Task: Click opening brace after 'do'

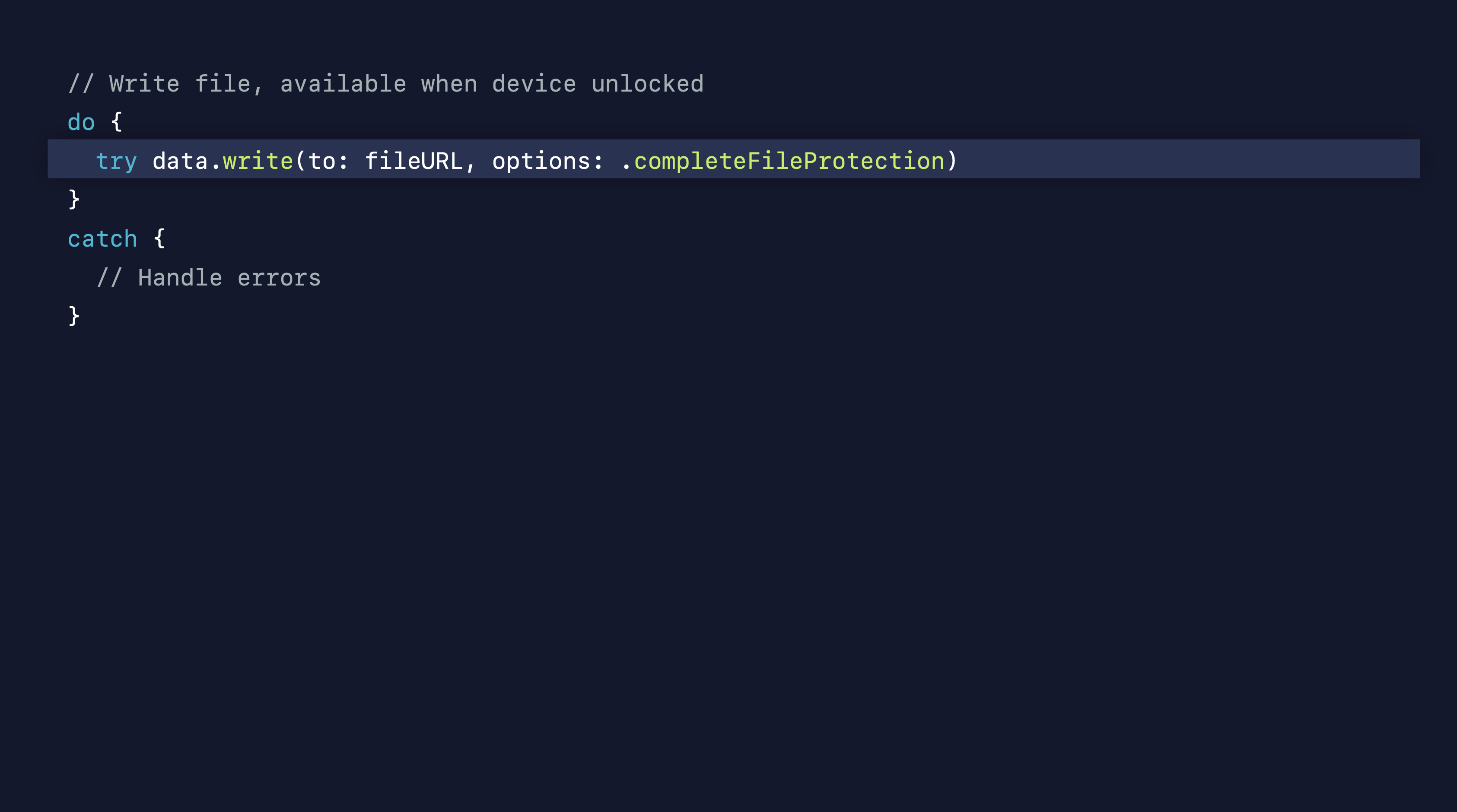Action: tap(117, 121)
